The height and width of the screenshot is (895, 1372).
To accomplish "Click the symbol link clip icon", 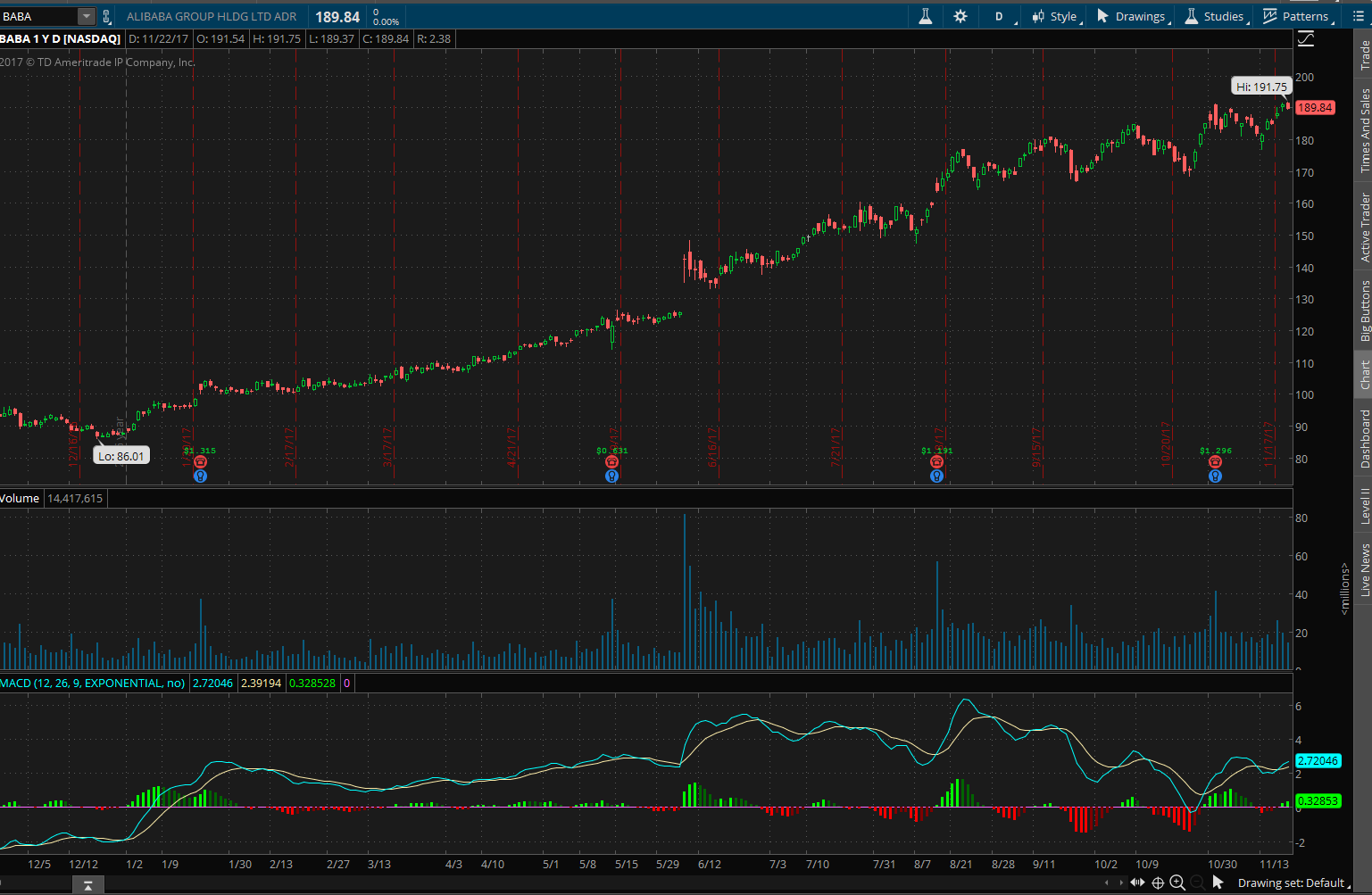I will pyautogui.click(x=106, y=16).
